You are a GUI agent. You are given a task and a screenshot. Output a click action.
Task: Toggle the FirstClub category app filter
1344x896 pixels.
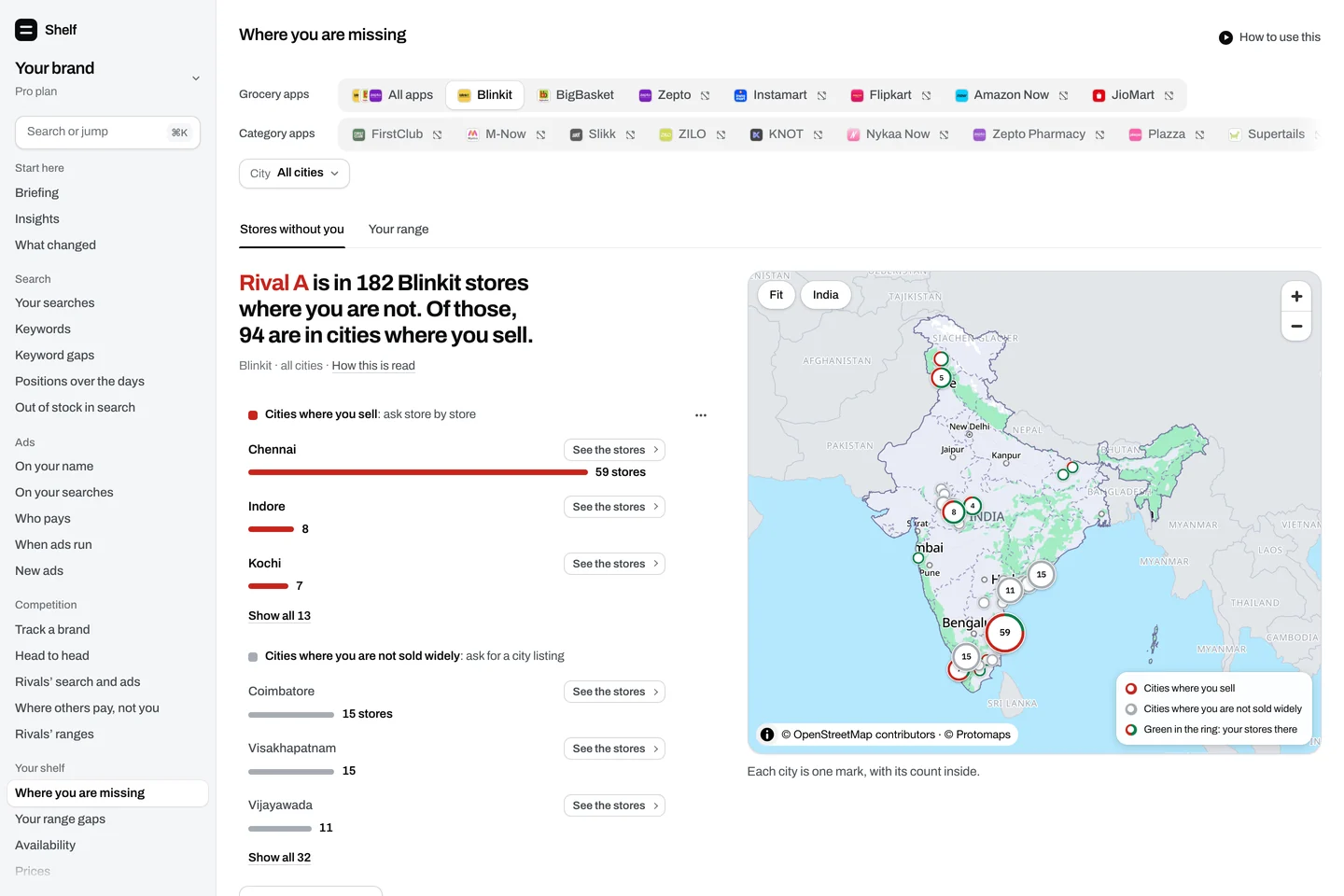(x=397, y=134)
